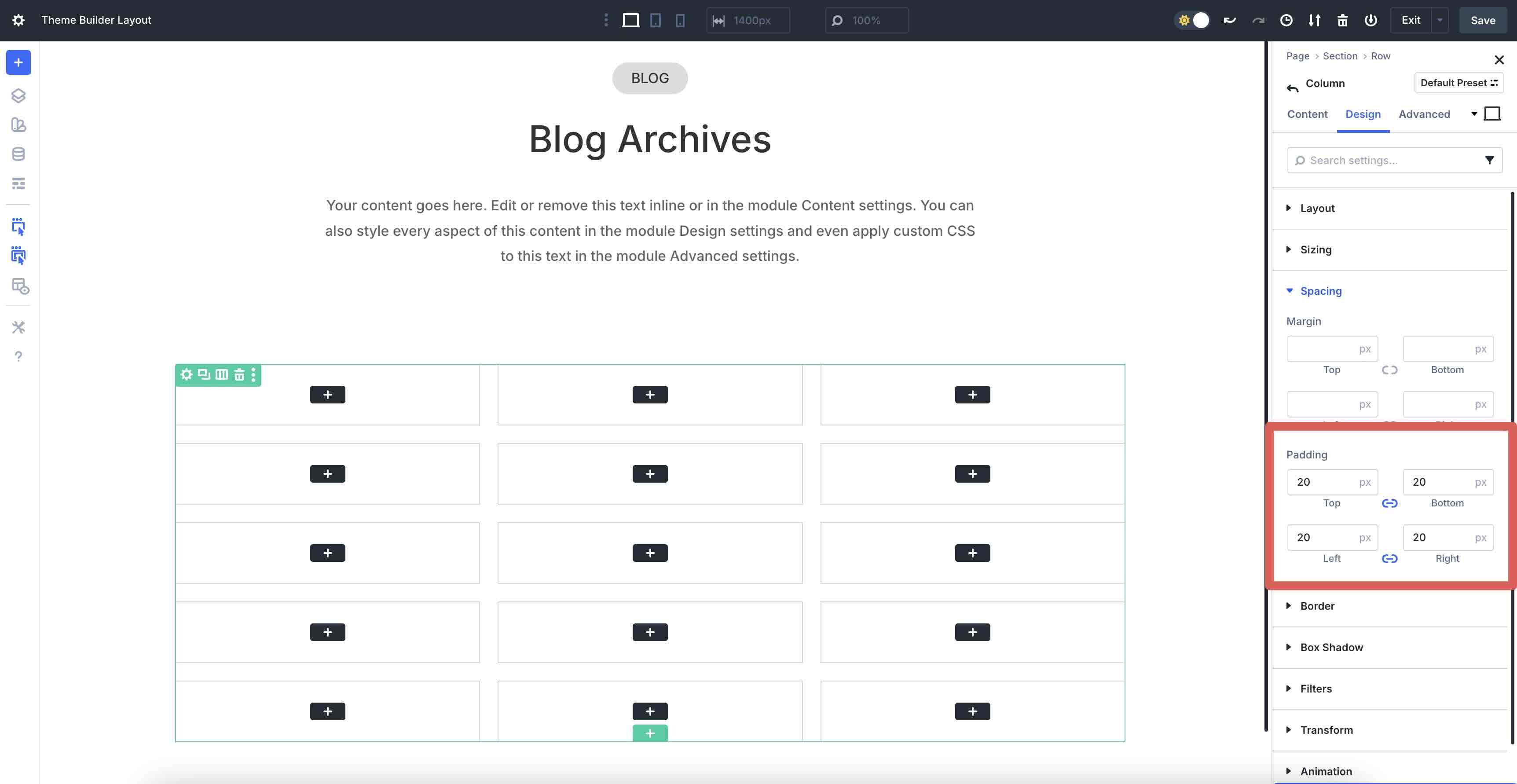Unlink the top and bottom padding values
Image resolution: width=1517 pixels, height=784 pixels.
tap(1390, 503)
